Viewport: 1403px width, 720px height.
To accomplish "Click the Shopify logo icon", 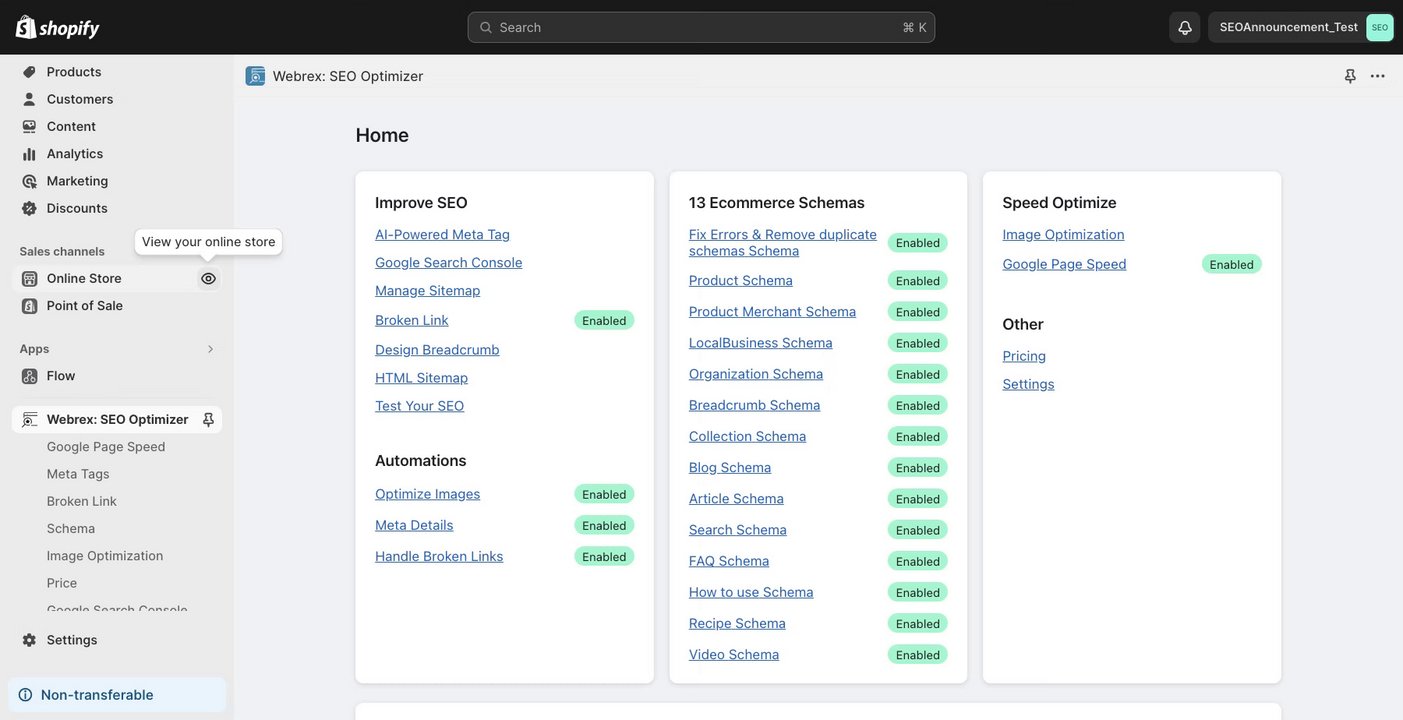I will pyautogui.click(x=26, y=27).
